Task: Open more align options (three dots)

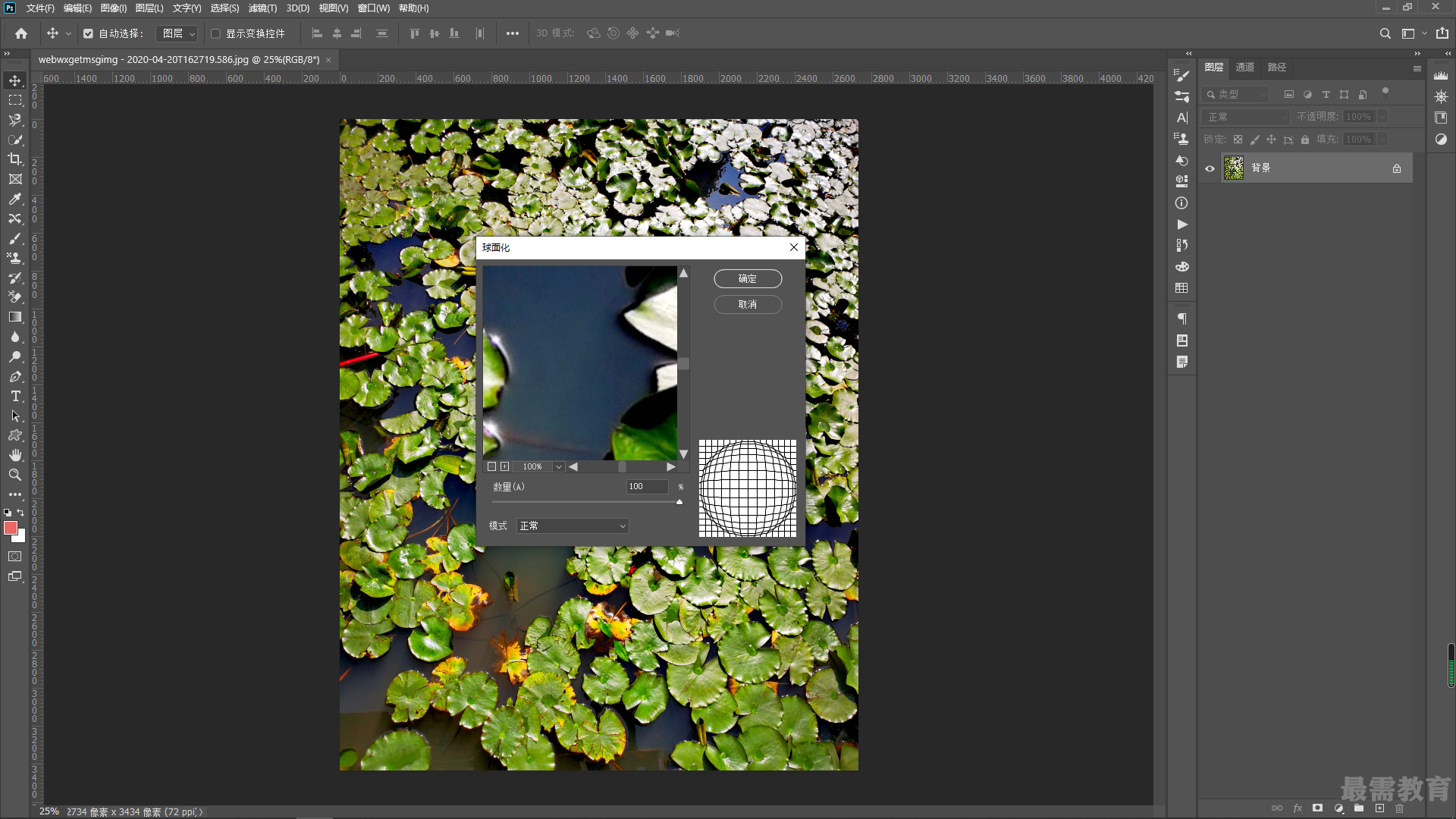Action: tap(513, 33)
